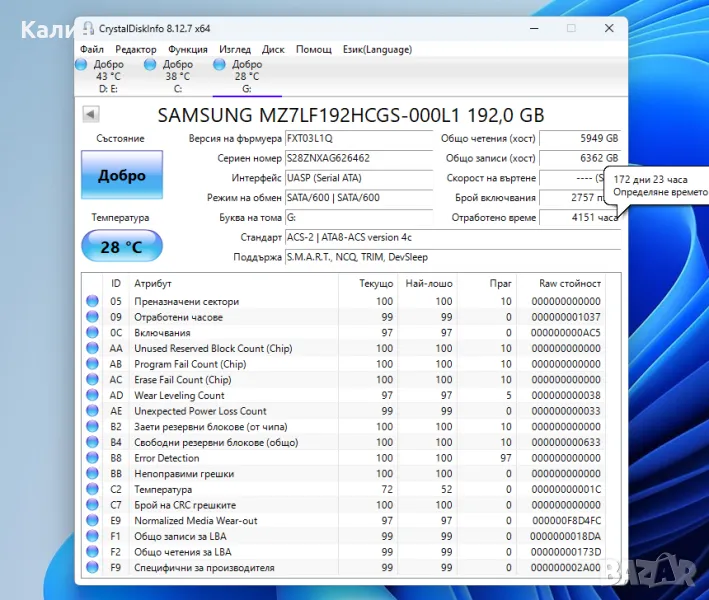Click the CrystalDiskInfo app icon in title bar
709x600 pixels.
(88, 29)
